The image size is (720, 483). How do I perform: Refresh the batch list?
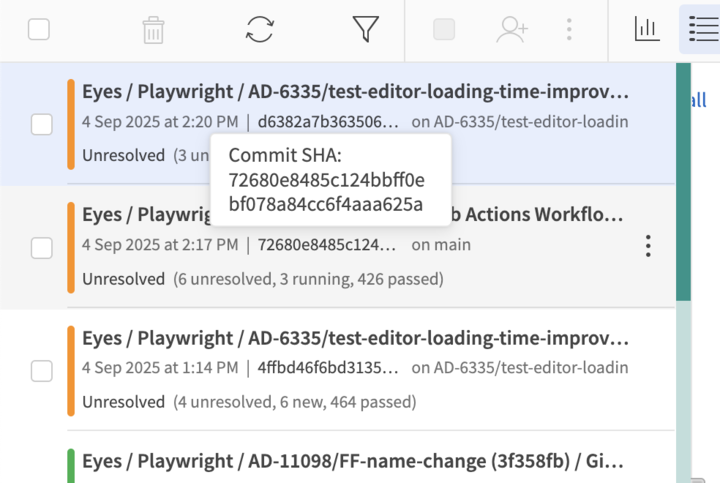(x=260, y=30)
